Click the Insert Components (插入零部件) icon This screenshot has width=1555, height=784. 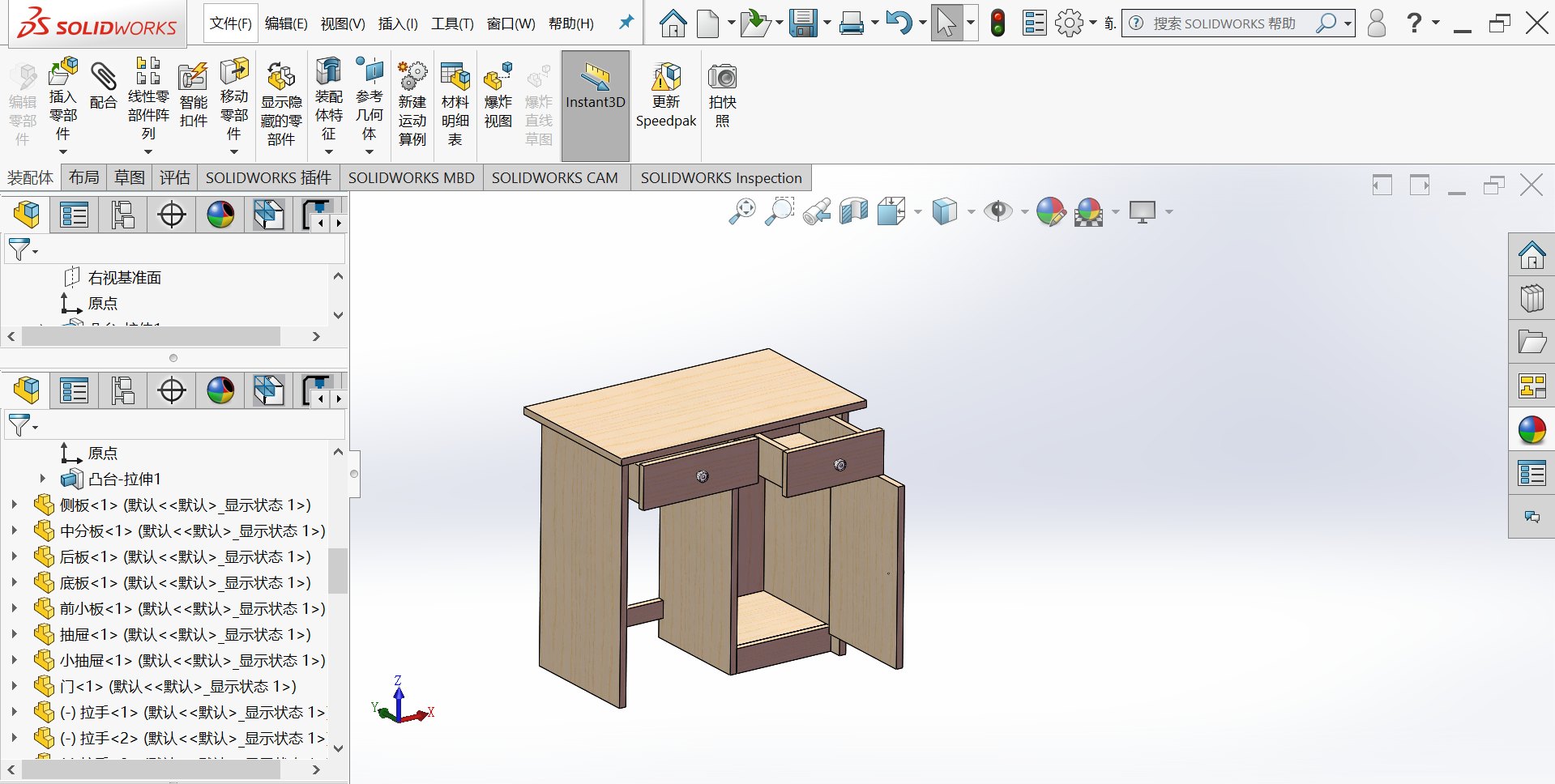click(63, 73)
